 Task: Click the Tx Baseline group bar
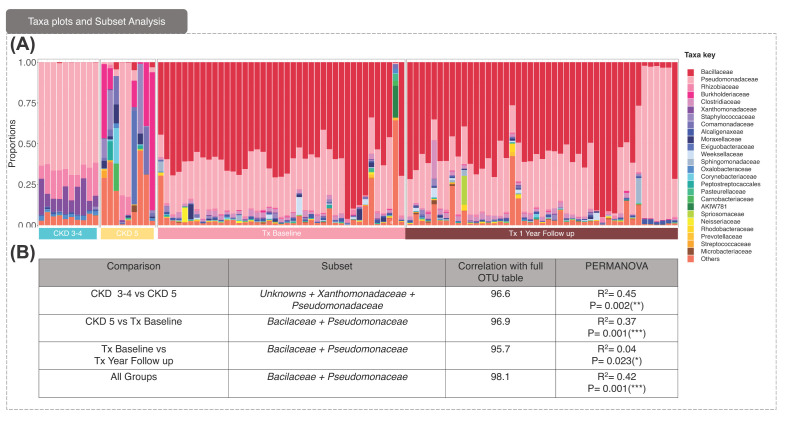tap(281, 233)
